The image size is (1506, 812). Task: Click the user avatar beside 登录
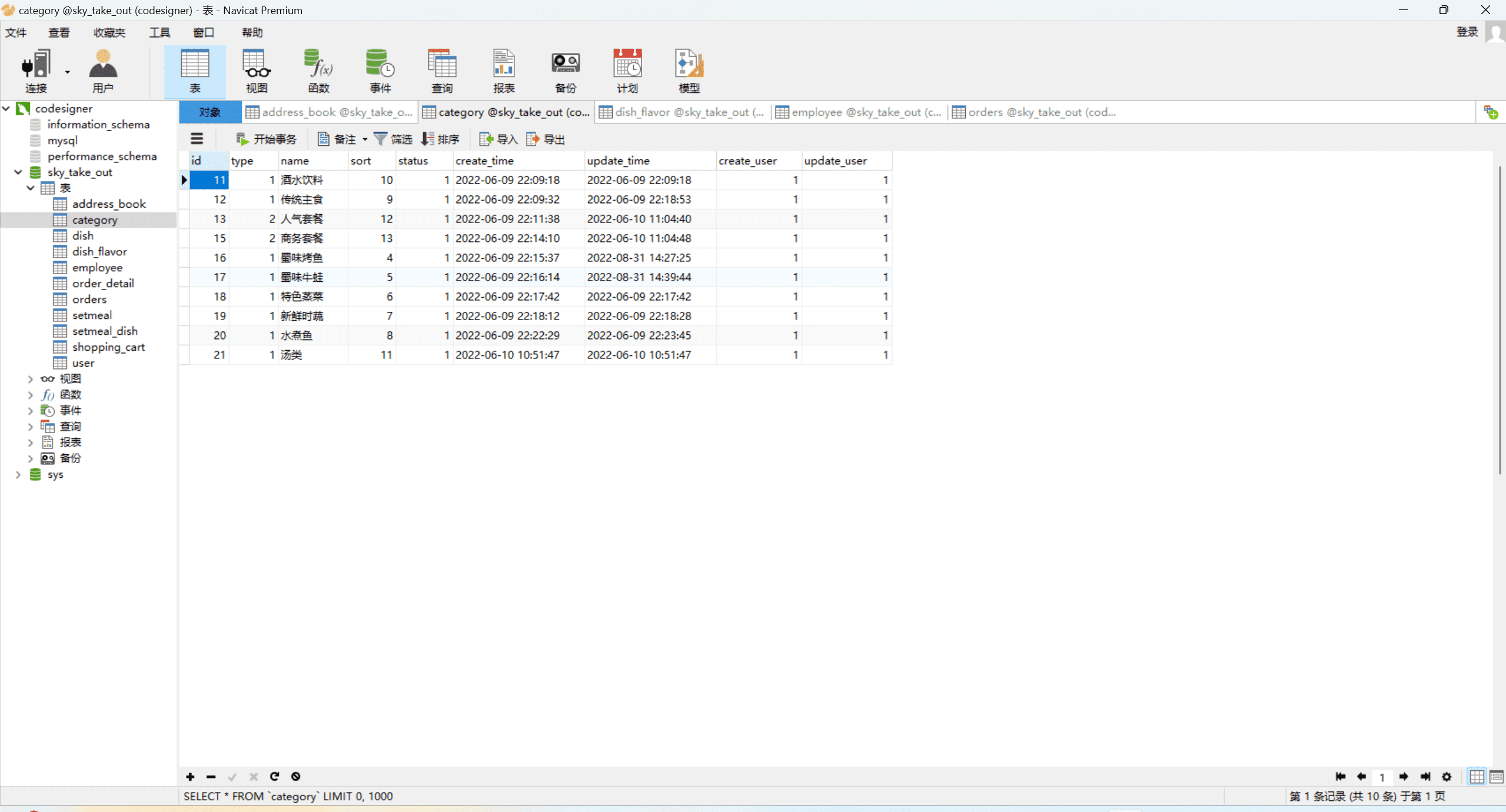pos(1495,32)
